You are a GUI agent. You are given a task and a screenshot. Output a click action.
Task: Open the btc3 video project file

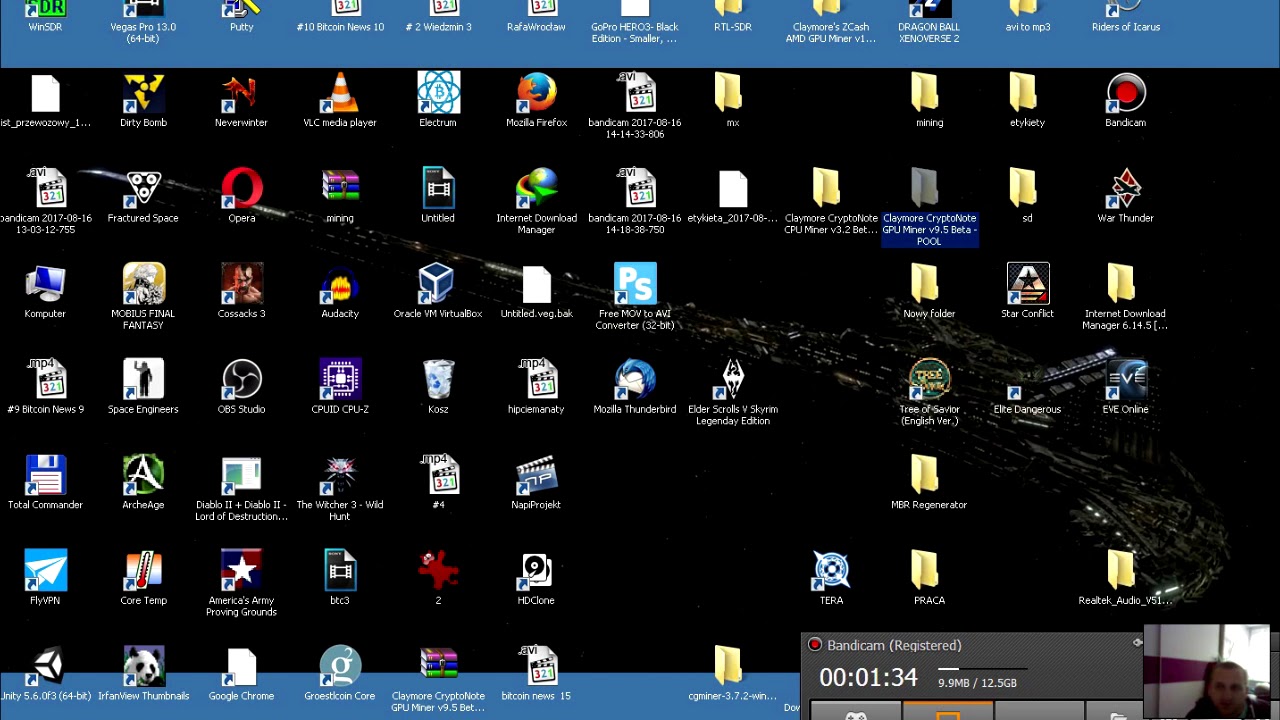click(340, 572)
